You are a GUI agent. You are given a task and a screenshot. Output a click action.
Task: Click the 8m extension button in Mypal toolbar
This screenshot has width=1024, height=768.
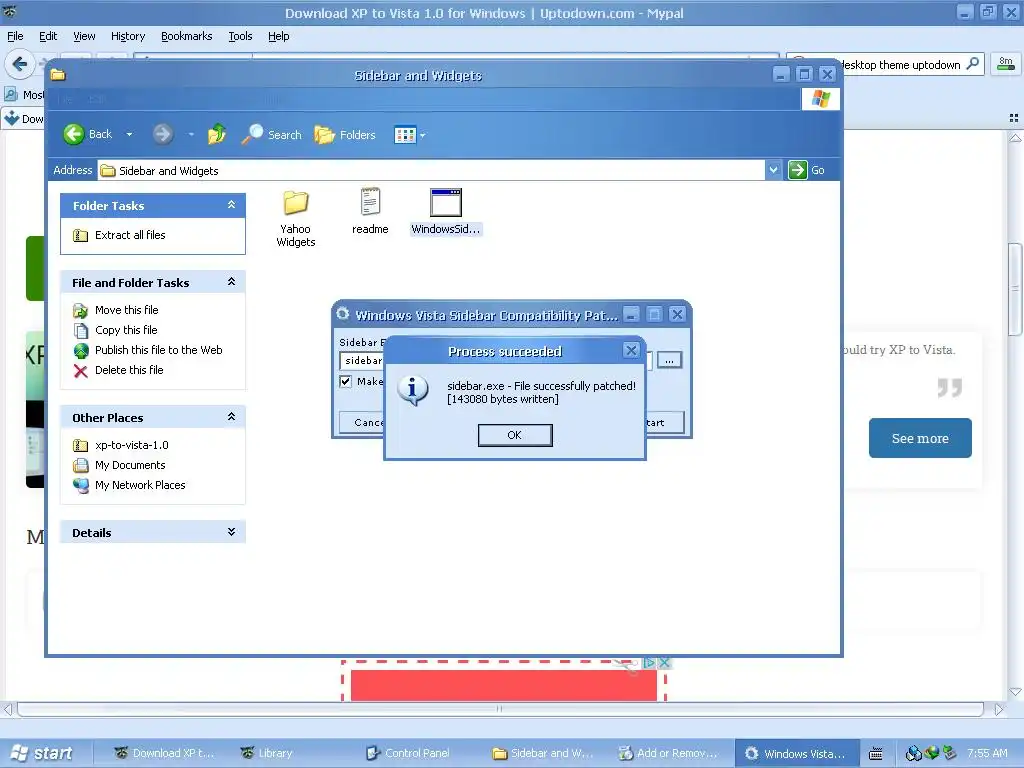click(1006, 64)
